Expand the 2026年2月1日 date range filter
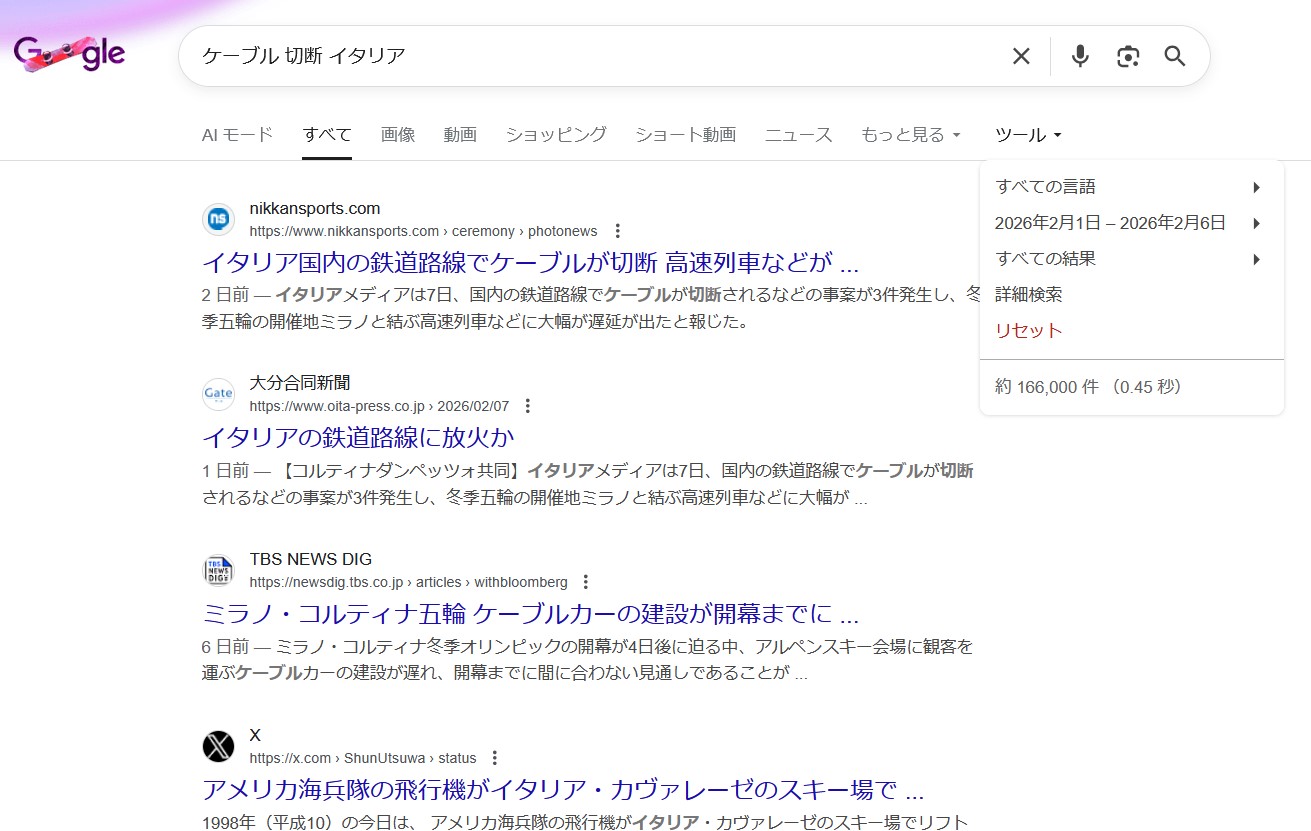This screenshot has height=831, width=1311. [x=1128, y=223]
